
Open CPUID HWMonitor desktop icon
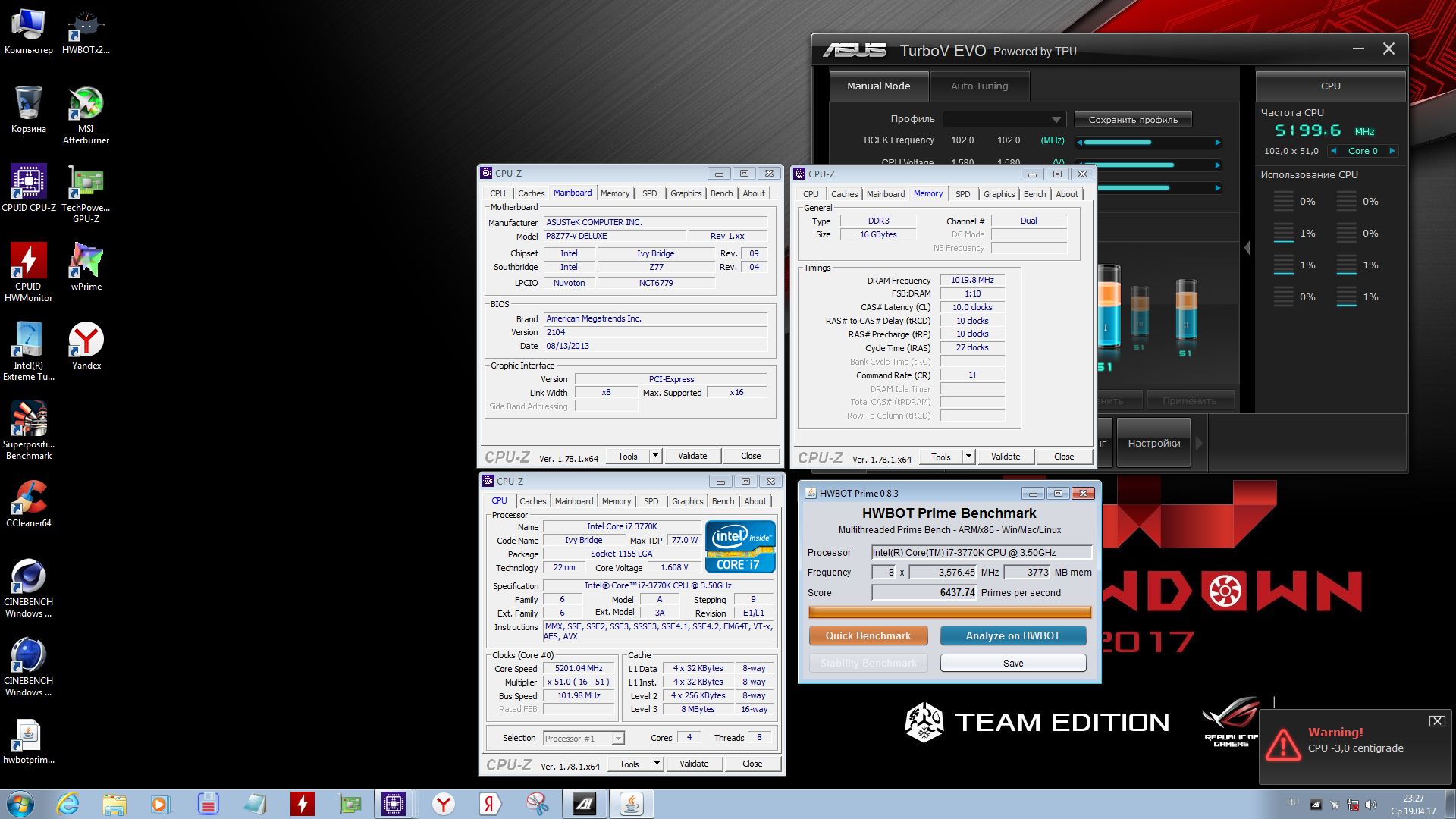click(x=29, y=273)
